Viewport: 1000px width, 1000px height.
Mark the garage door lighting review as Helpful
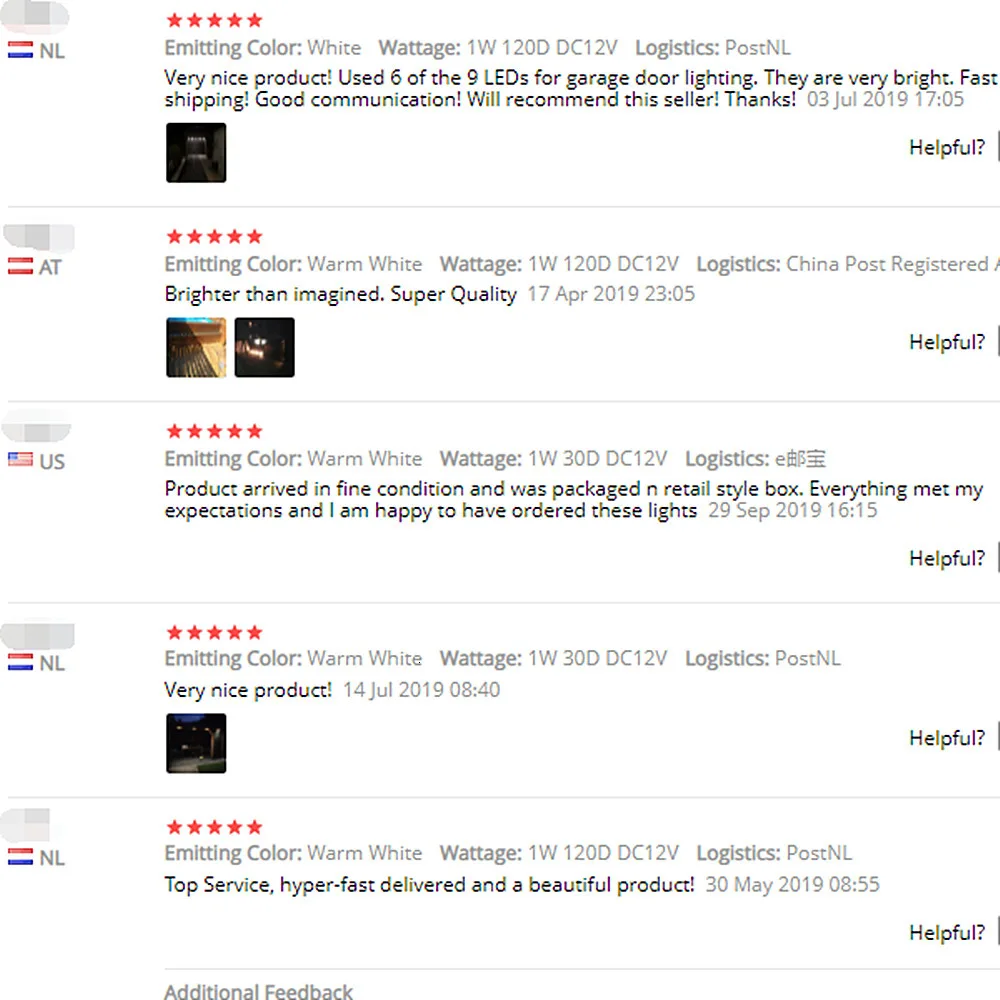click(947, 147)
